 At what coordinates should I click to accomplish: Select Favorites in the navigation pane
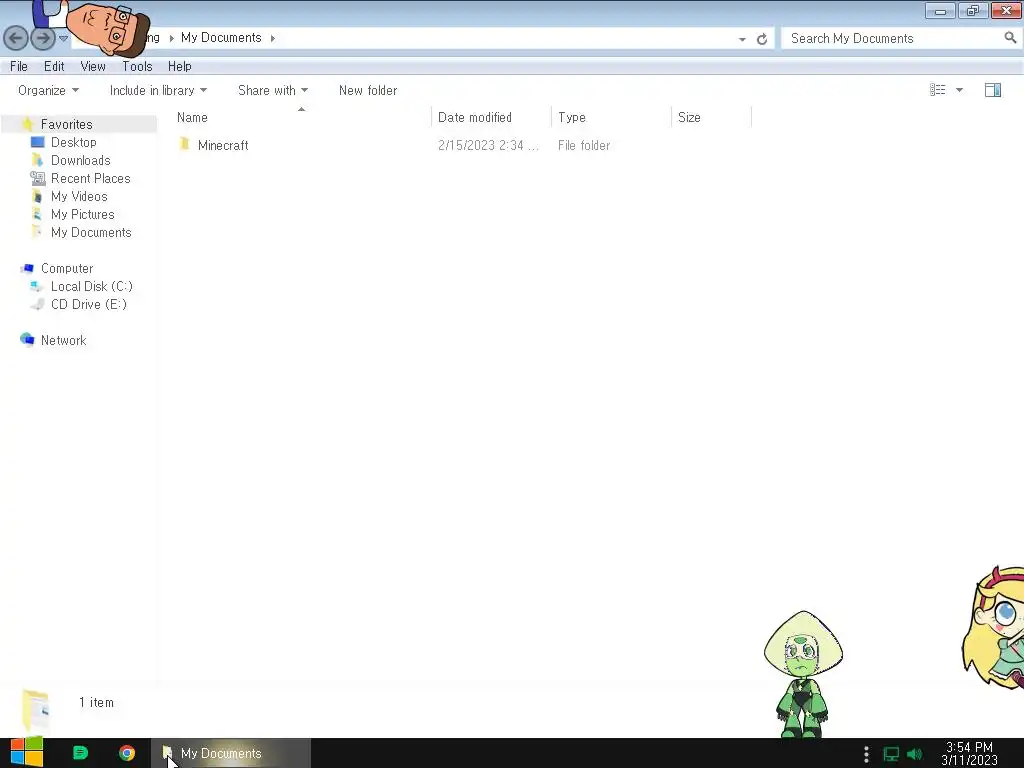pyautogui.click(x=67, y=124)
